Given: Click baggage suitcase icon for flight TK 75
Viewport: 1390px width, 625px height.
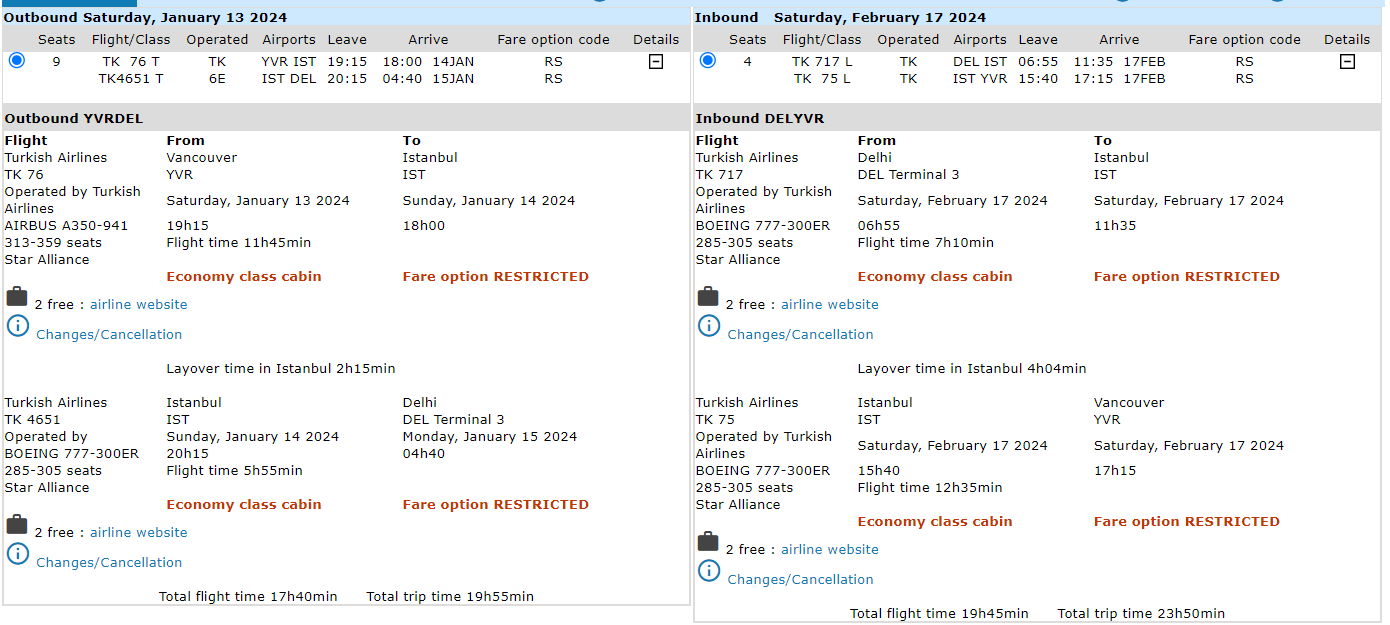Looking at the screenshot, I should click(x=708, y=542).
